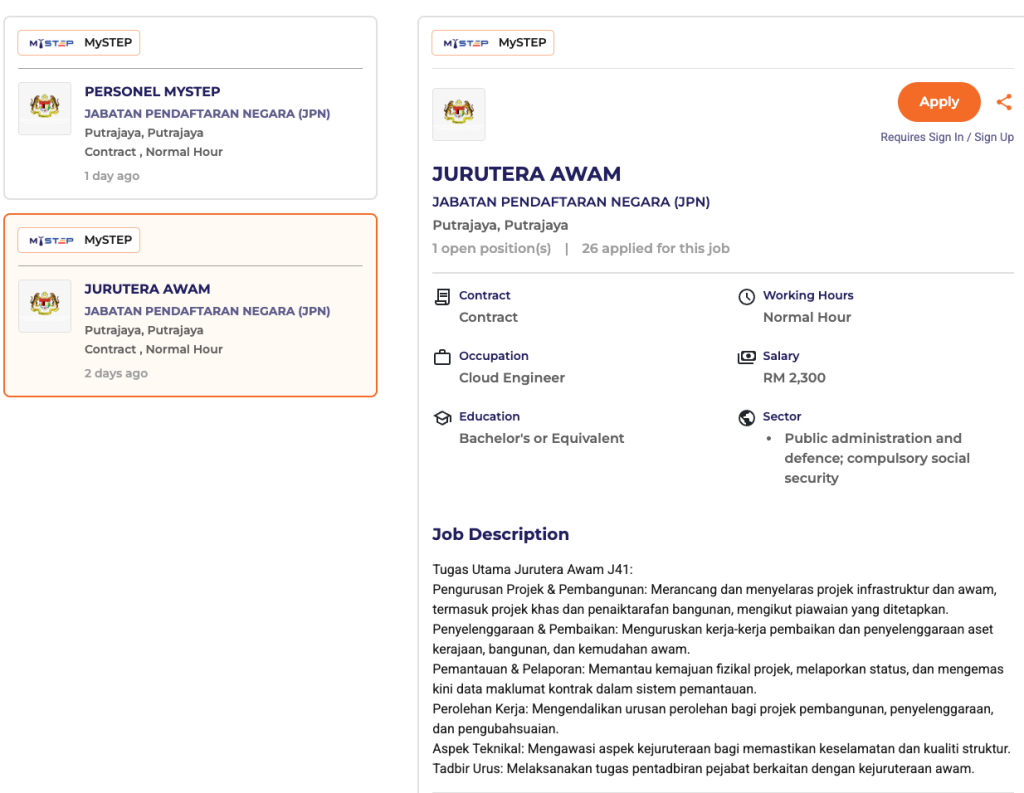1024x793 pixels.
Task: Click the orange share icon
Action: tap(1004, 102)
